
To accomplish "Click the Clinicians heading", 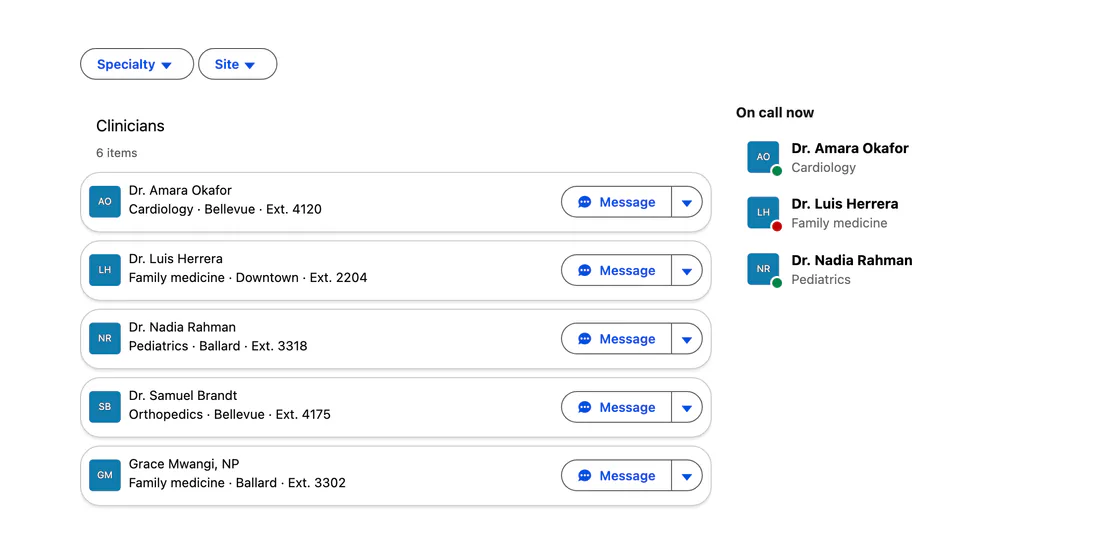I will (x=130, y=126).
